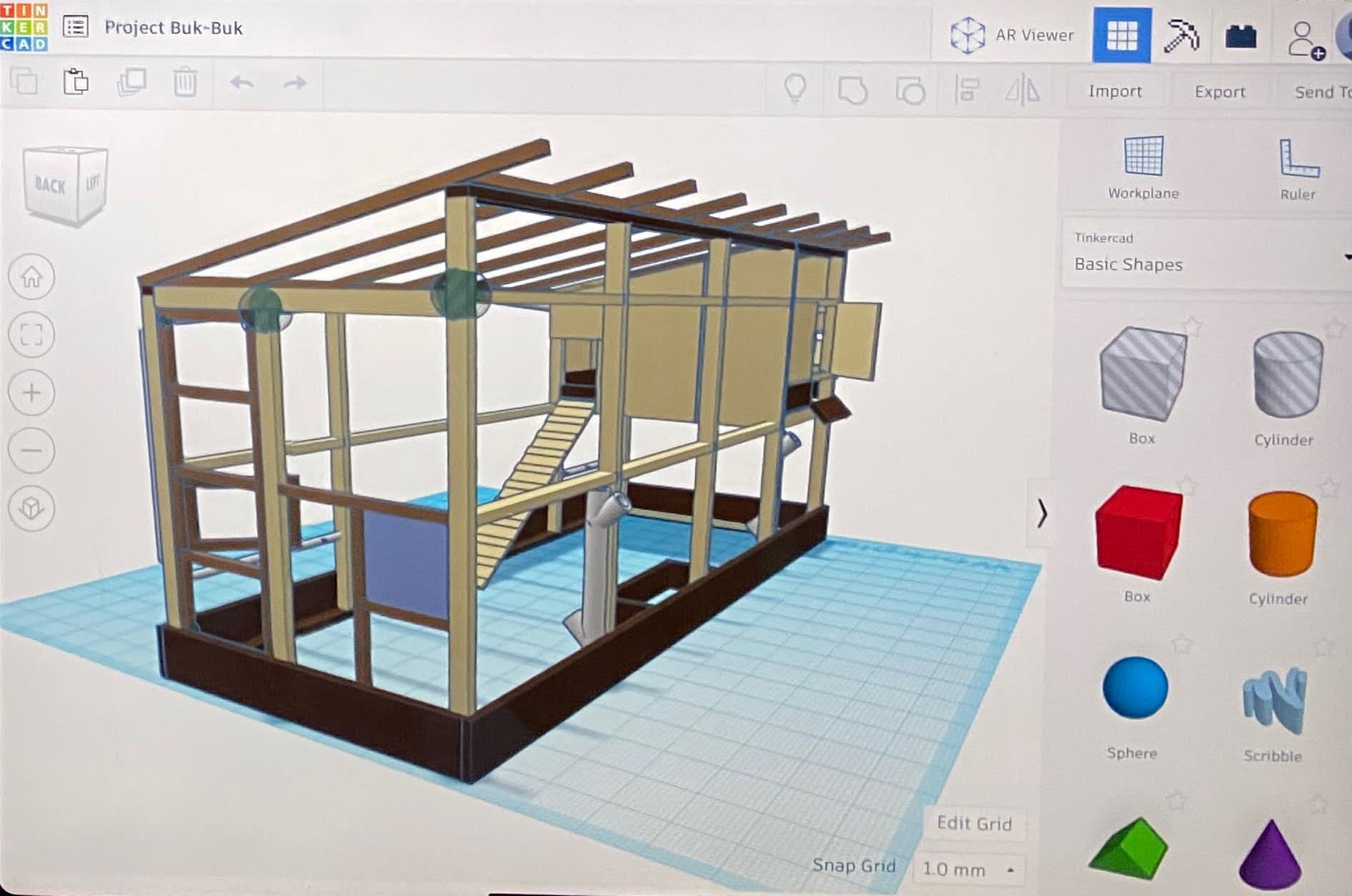Zoom in with the plus button

[x=31, y=392]
